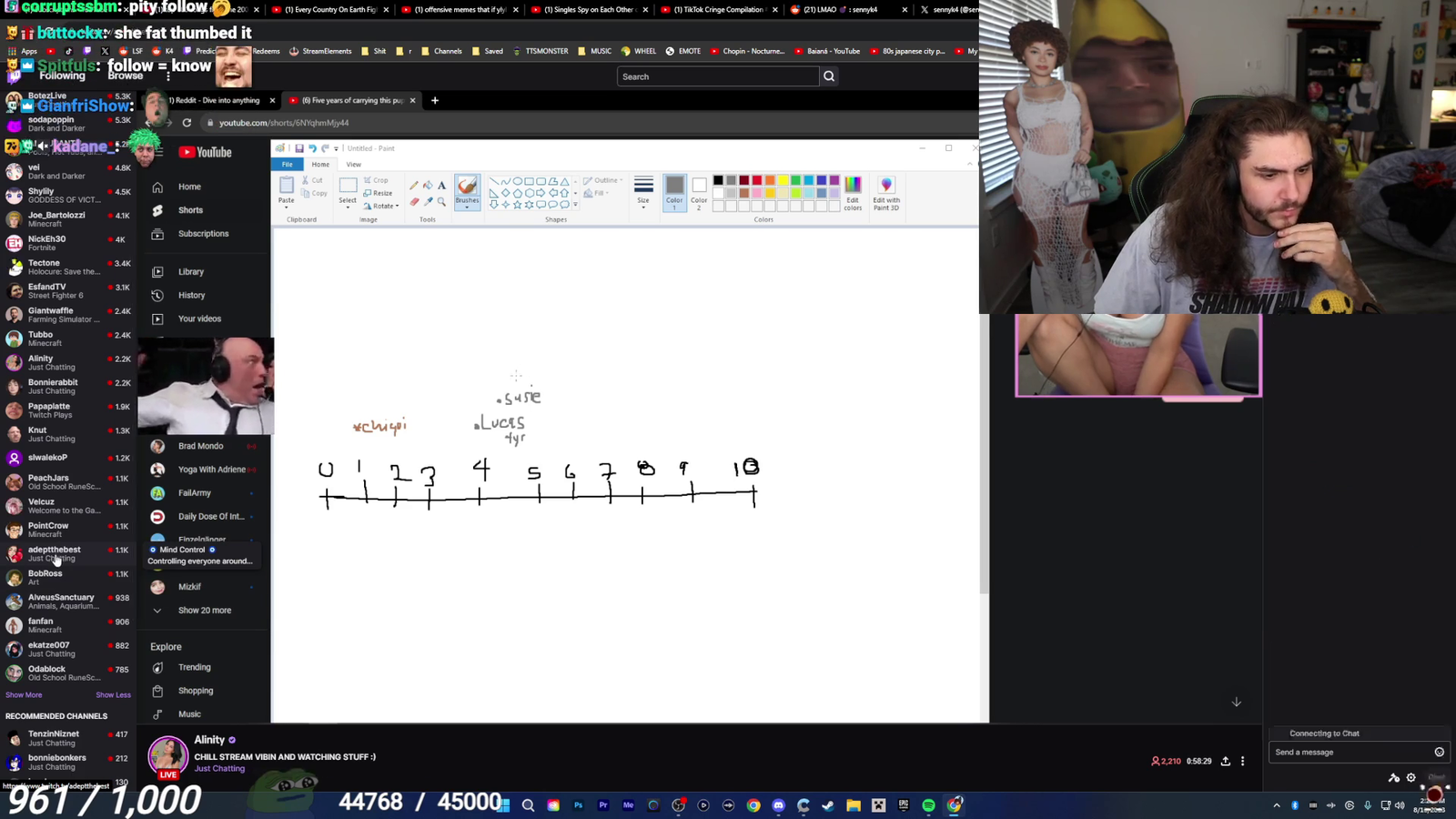Open a new browser tab with plus
The width and height of the screenshot is (1456, 819).
click(435, 100)
